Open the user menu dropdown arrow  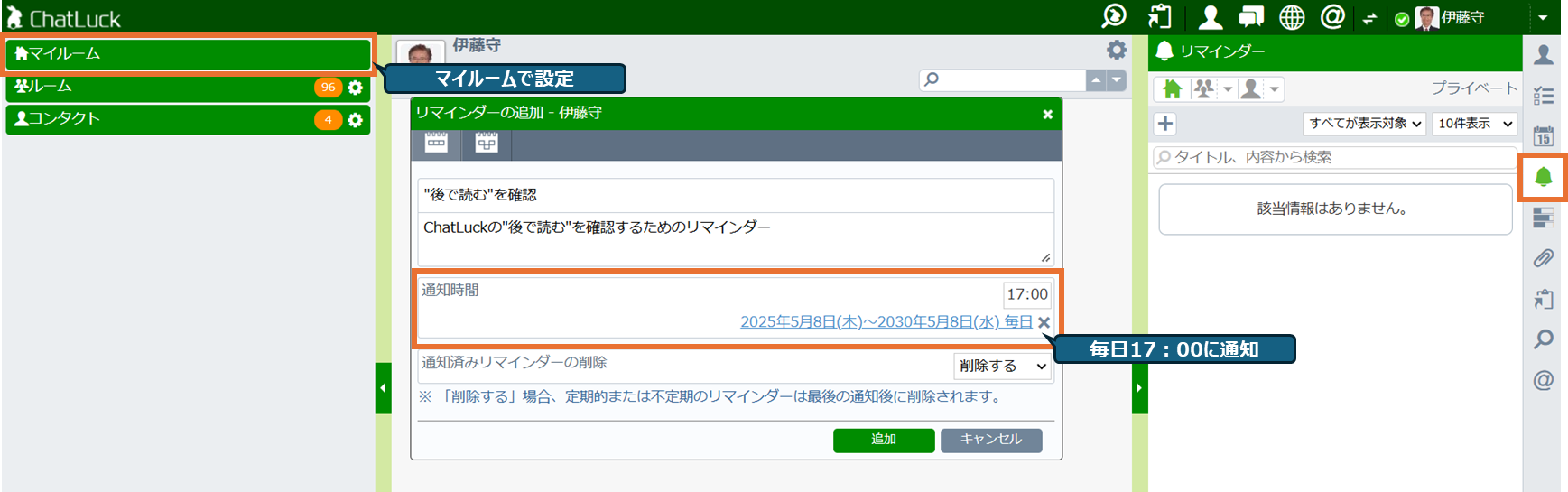(1543, 18)
